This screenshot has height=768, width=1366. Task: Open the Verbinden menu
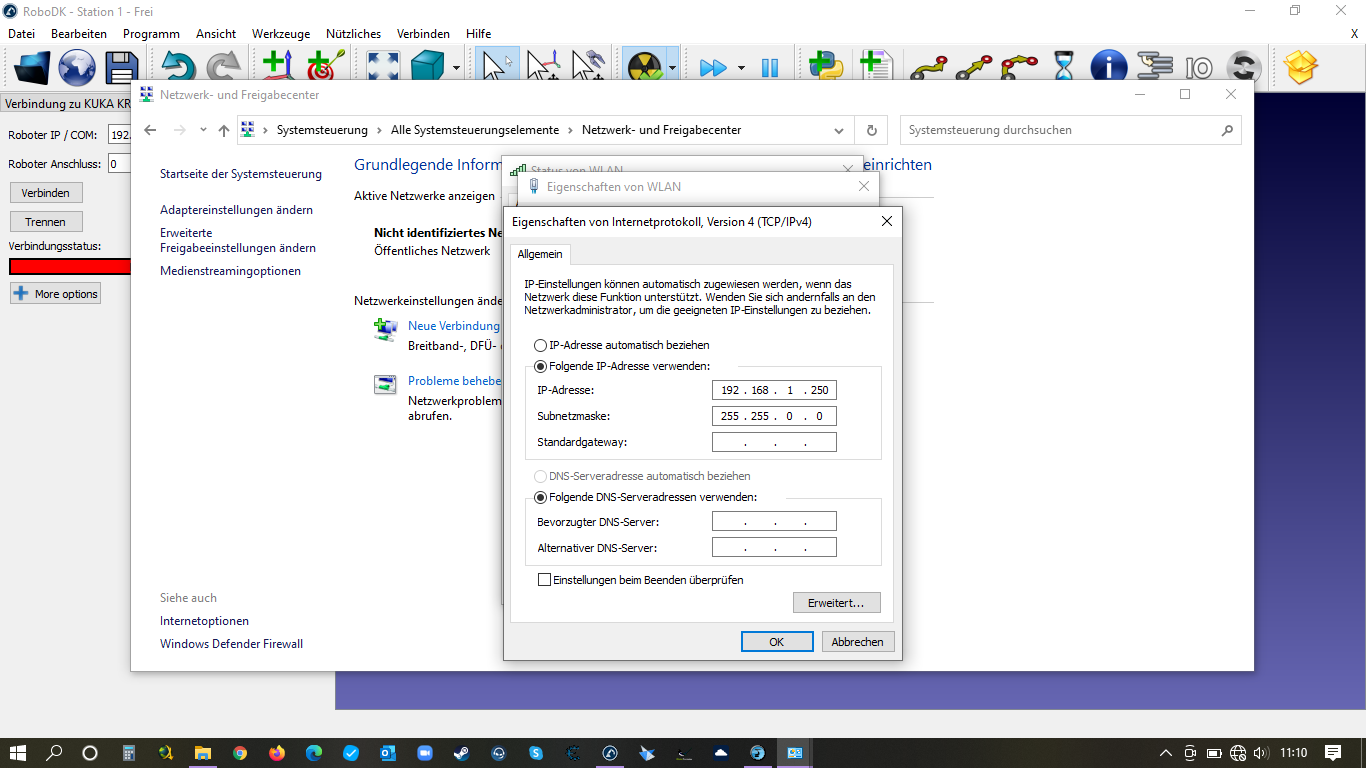coord(423,34)
